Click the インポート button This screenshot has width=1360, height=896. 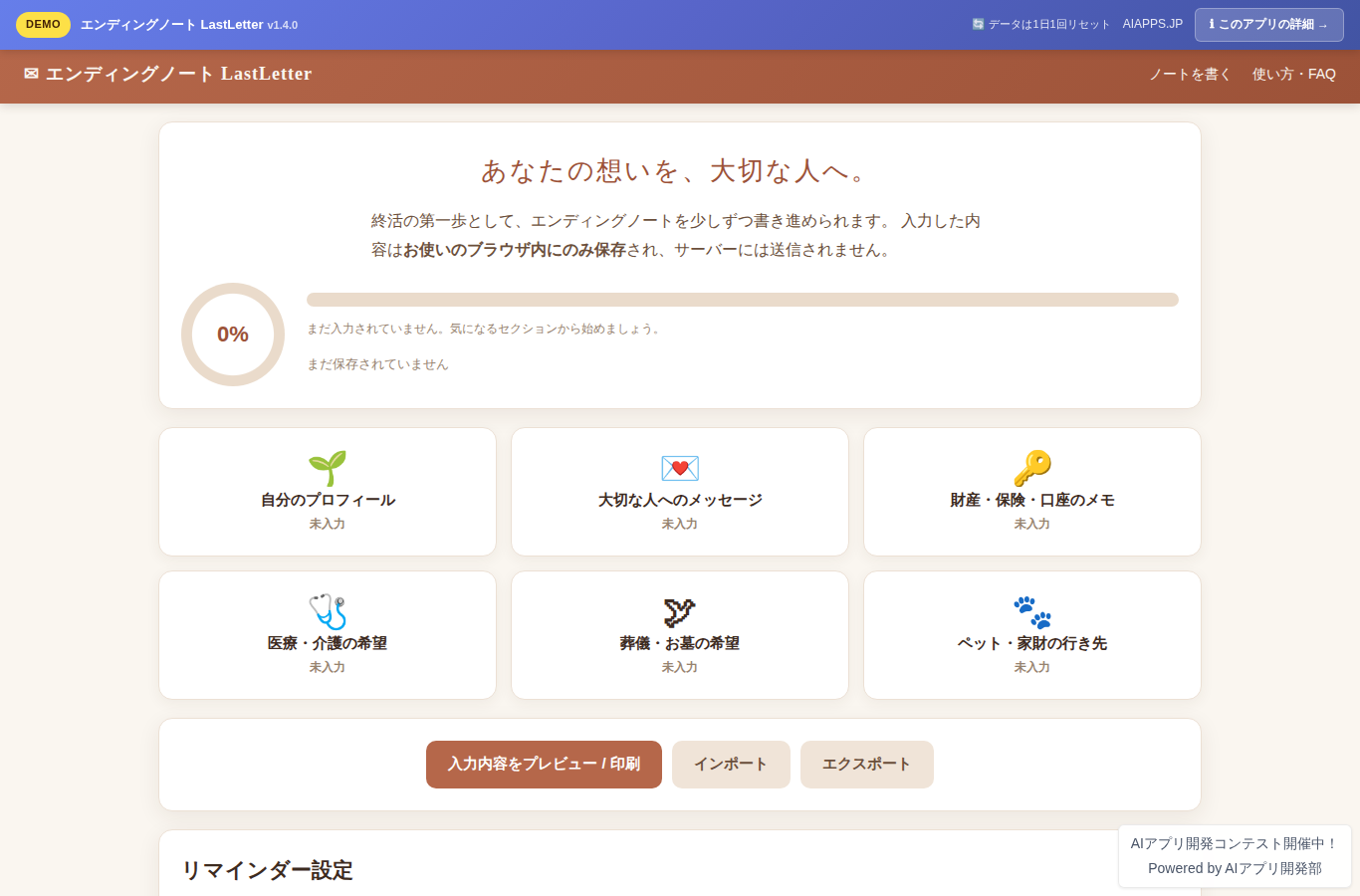coord(731,765)
